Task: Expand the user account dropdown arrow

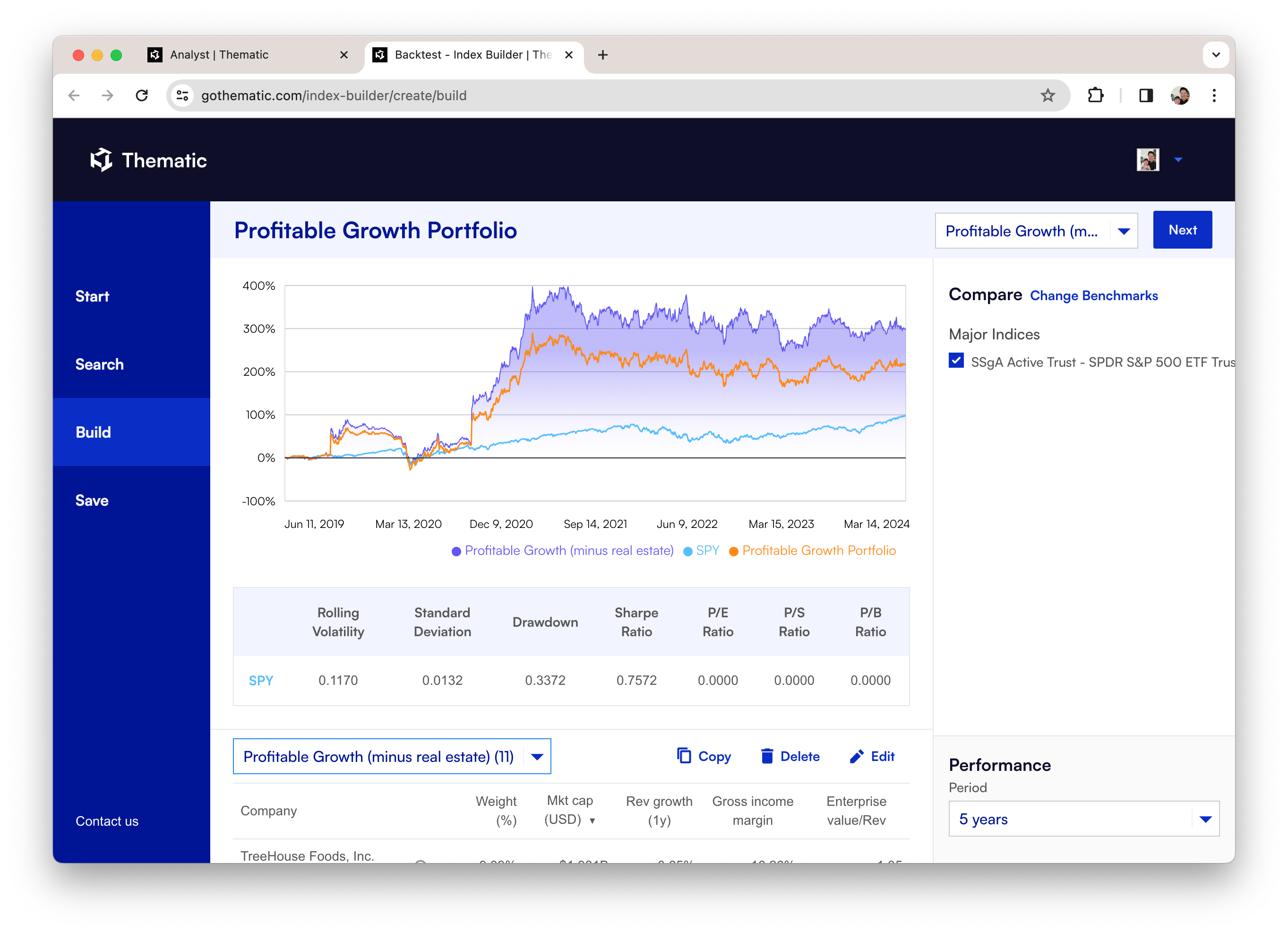Action: [1178, 160]
